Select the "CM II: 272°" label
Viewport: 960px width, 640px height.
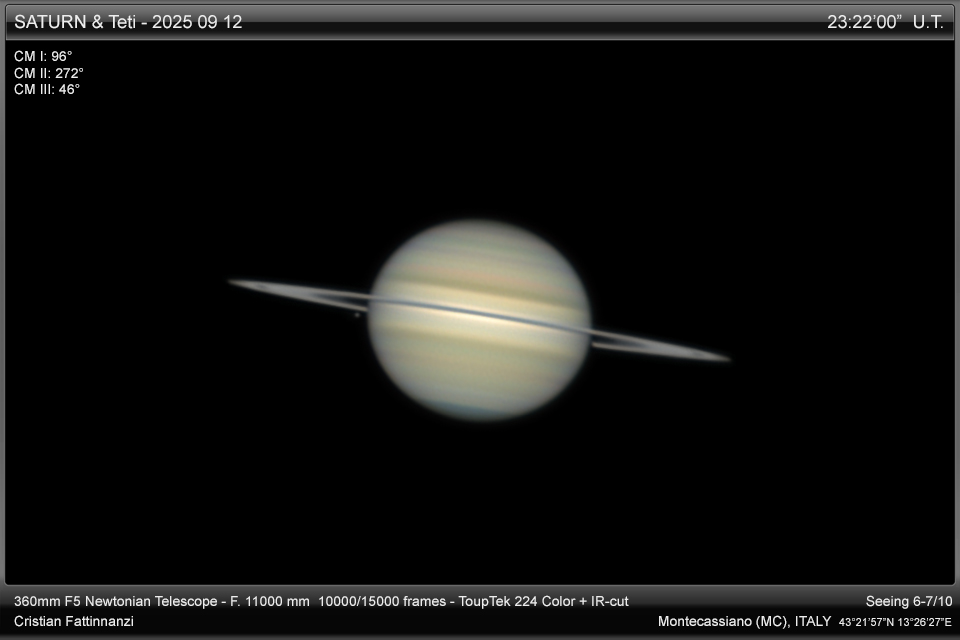[x=49, y=73]
